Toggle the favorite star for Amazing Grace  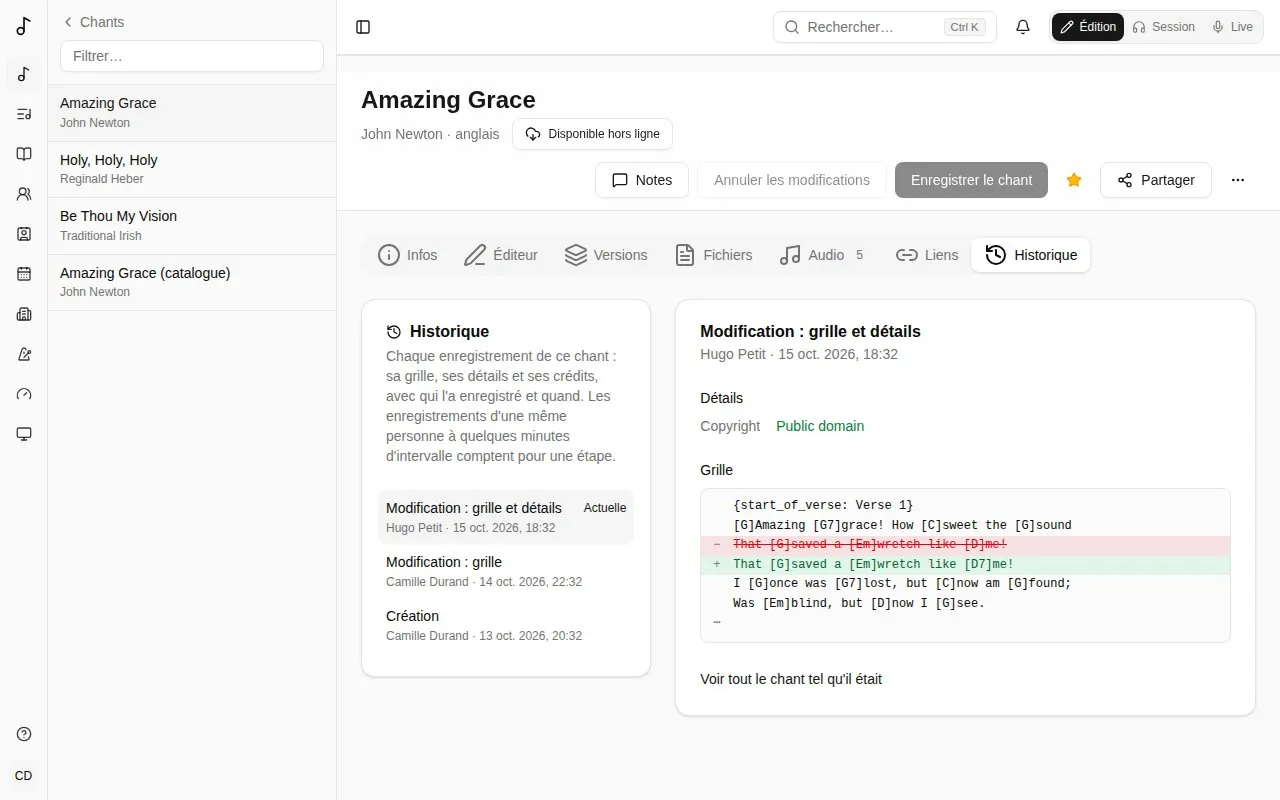(1074, 180)
